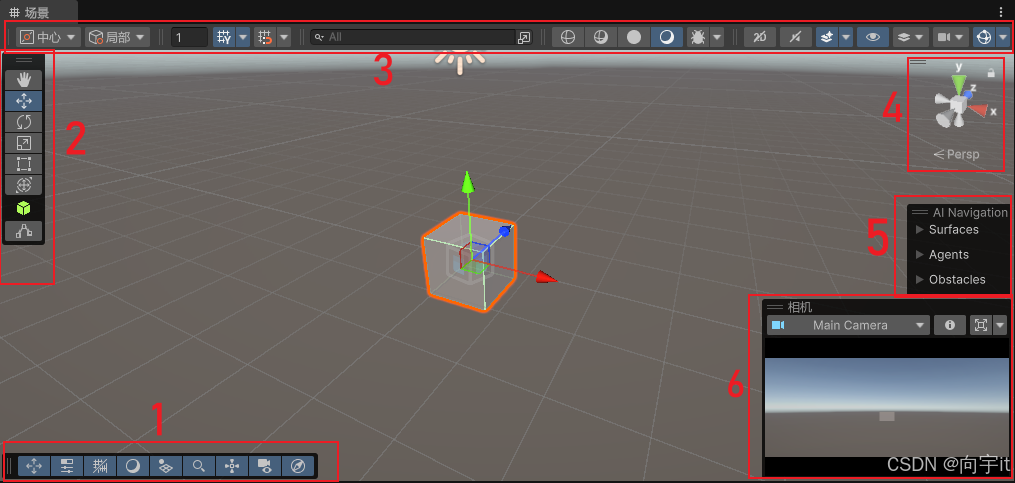Image resolution: width=1015 pixels, height=483 pixels.
Task: Switch to Shaded Wireframe draw mode
Action: tap(601, 37)
